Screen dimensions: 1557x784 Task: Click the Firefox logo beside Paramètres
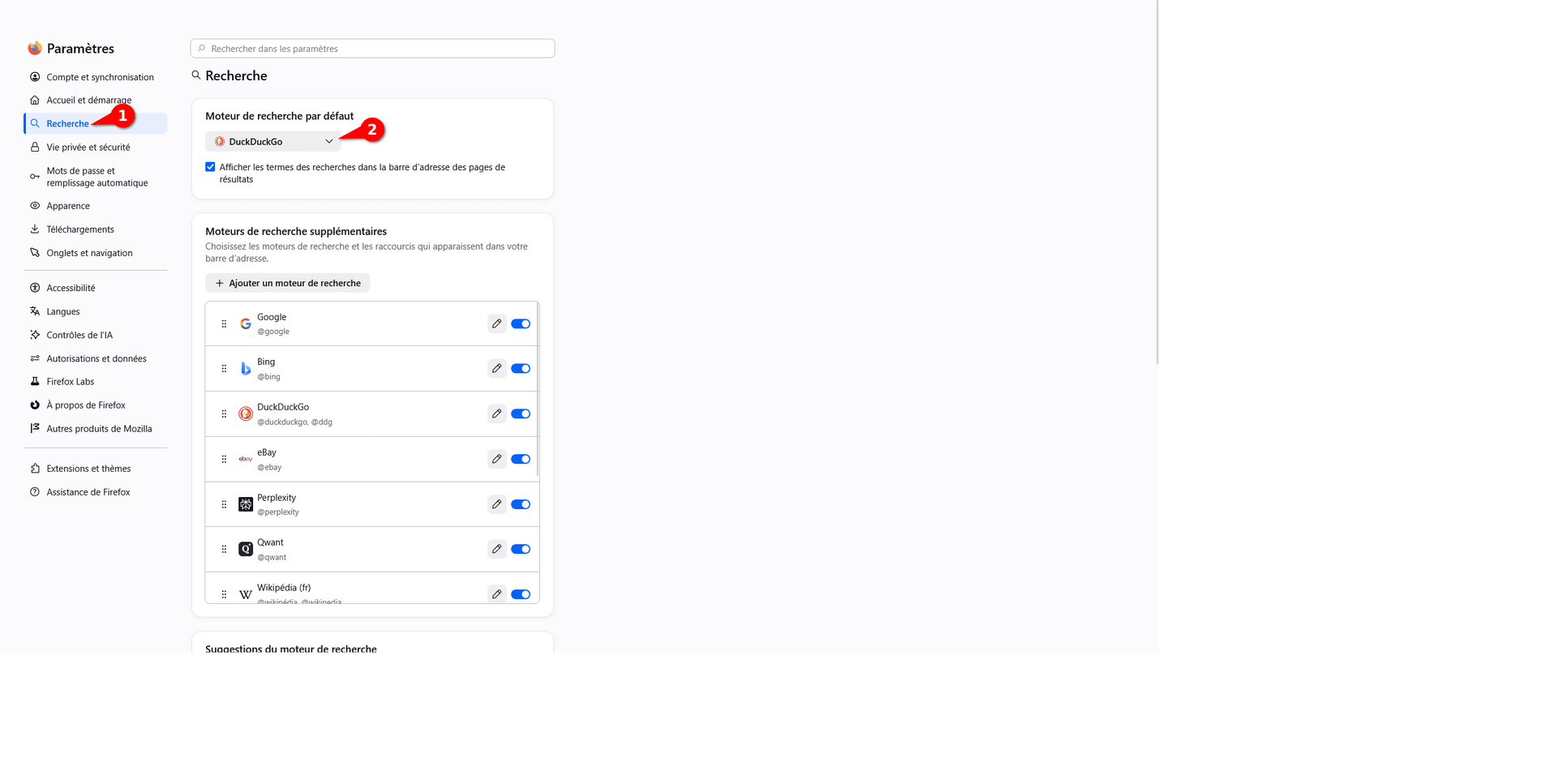[x=35, y=49]
